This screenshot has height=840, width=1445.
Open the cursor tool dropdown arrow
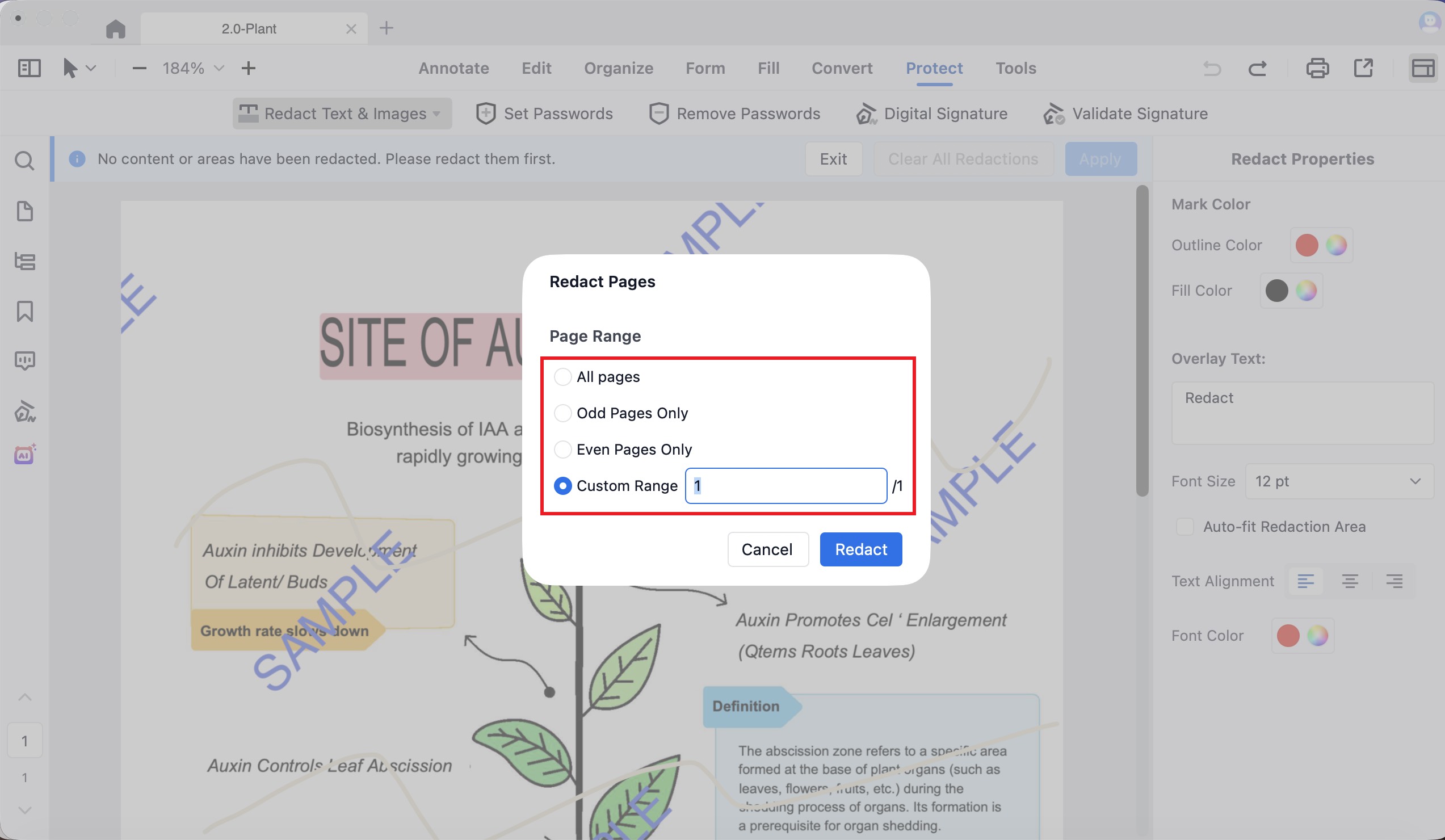point(91,68)
